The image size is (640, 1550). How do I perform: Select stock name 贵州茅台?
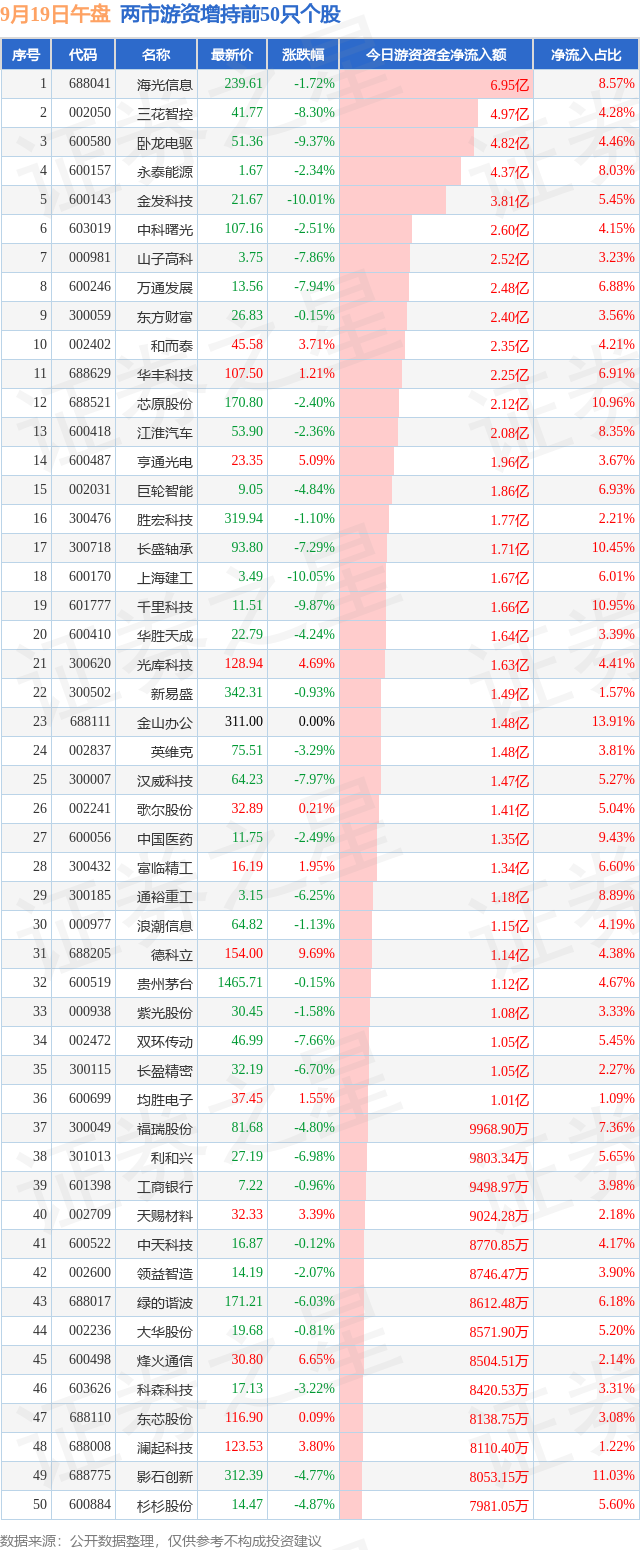tap(165, 984)
